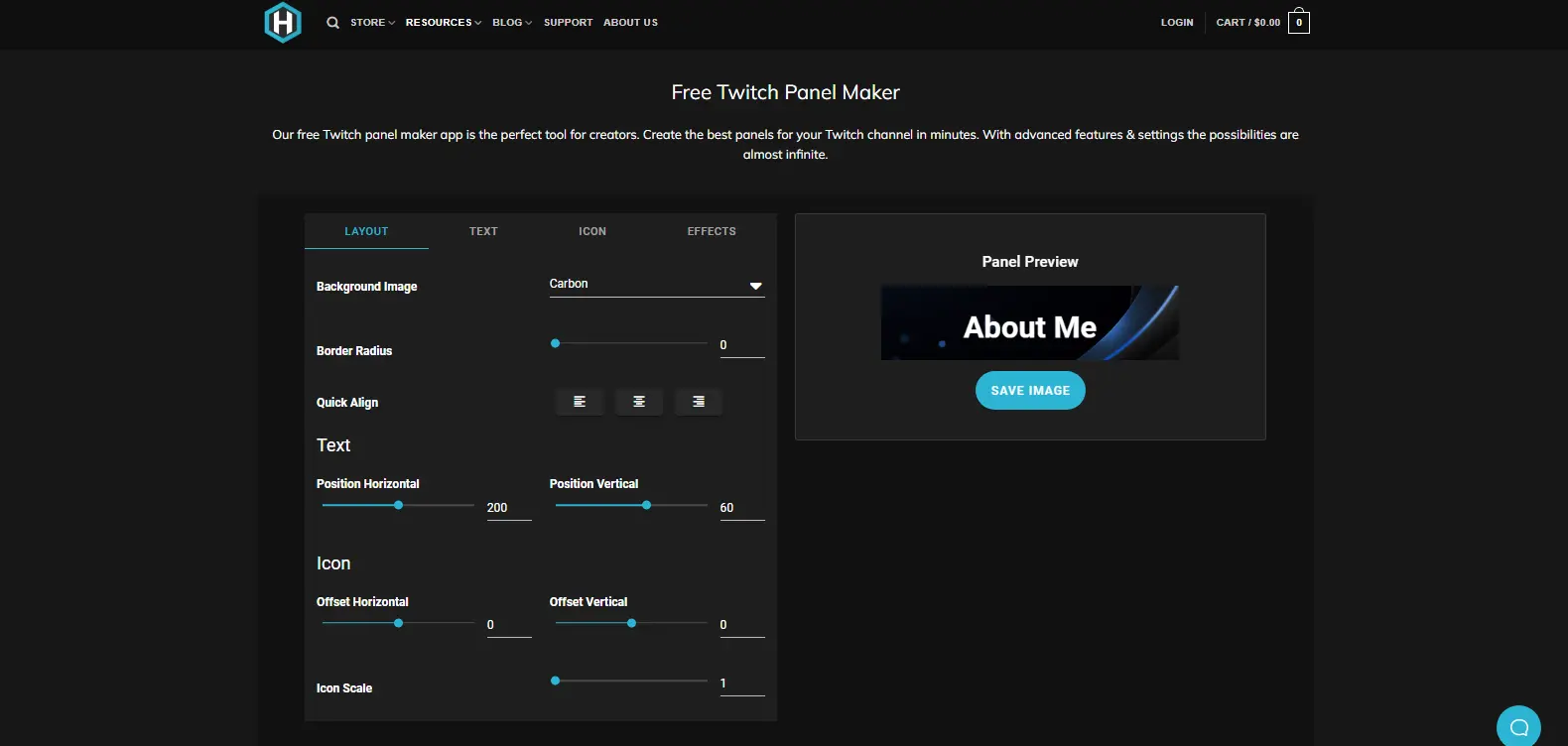The height and width of the screenshot is (746, 1568).
Task: Expand the Store menu
Action: (372, 23)
